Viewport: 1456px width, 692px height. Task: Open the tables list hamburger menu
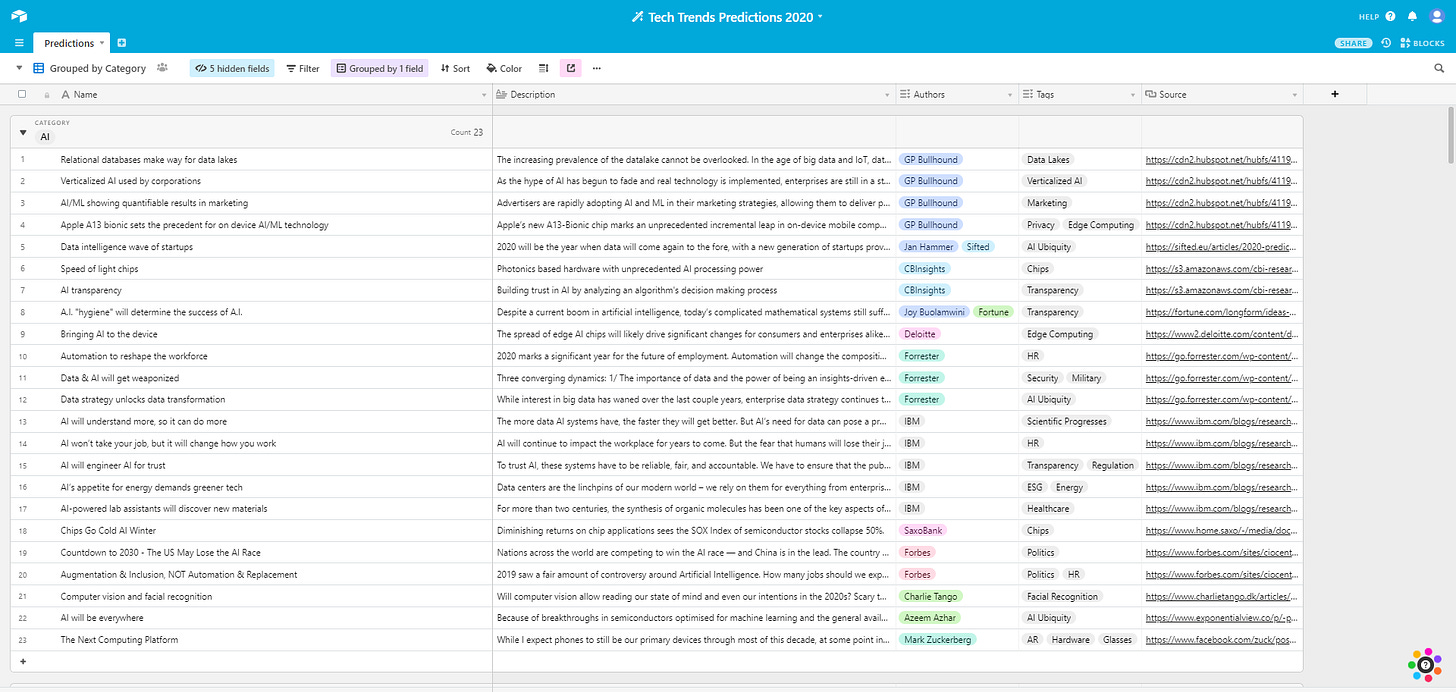(x=19, y=43)
